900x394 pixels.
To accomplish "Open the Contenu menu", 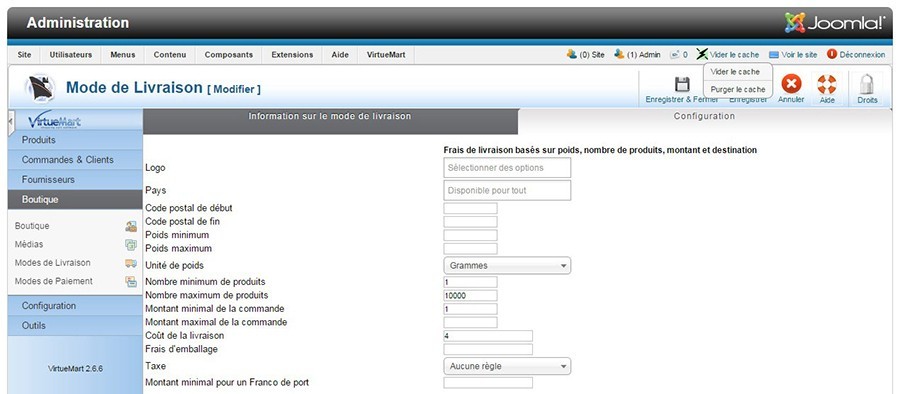I will pyautogui.click(x=170, y=55).
